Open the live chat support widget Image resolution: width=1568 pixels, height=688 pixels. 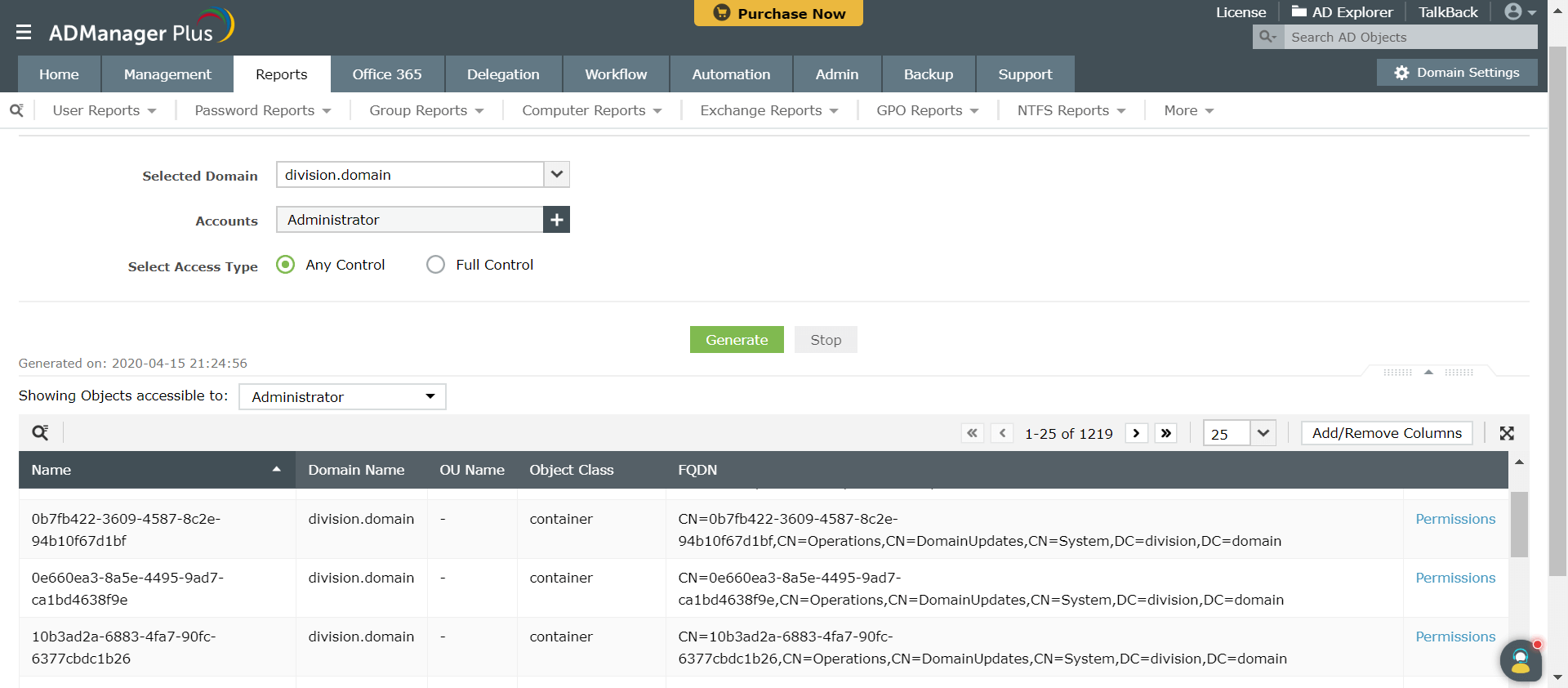(x=1521, y=660)
